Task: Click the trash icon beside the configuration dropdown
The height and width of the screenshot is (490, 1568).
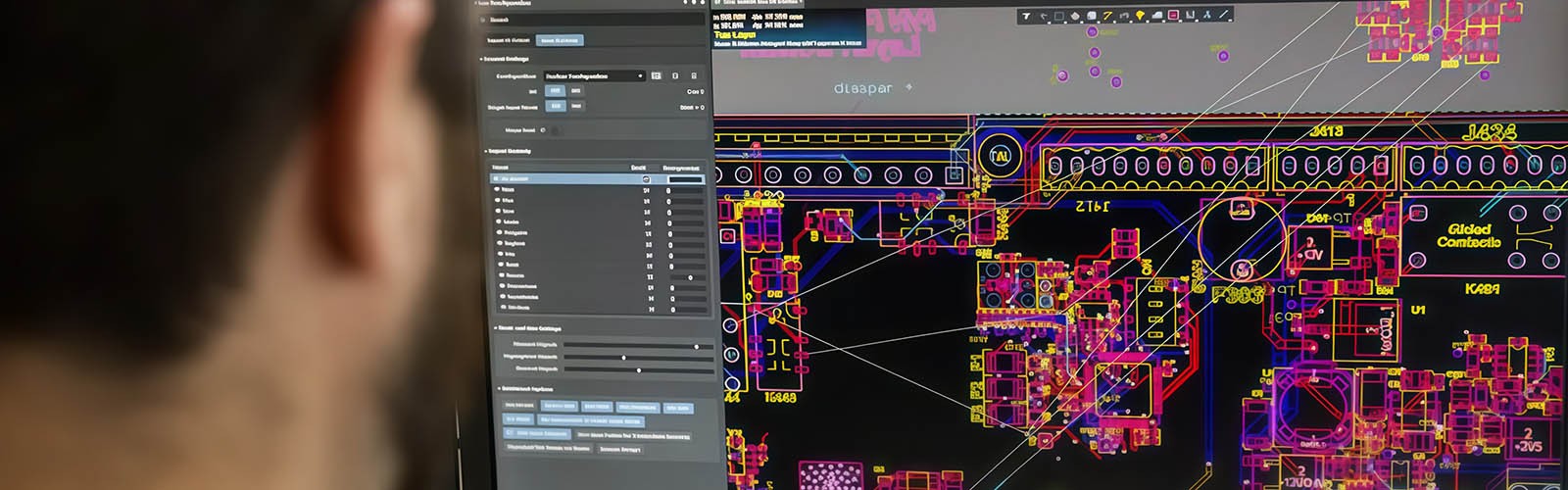Action: [694, 75]
